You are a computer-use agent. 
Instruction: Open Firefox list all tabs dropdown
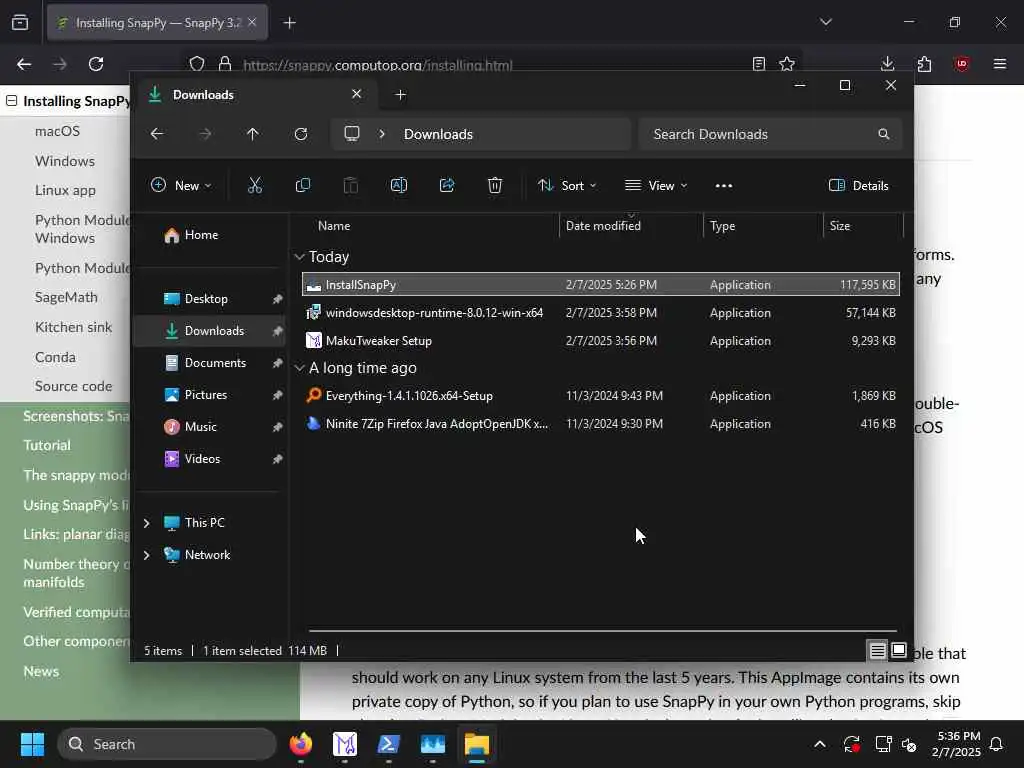825,22
